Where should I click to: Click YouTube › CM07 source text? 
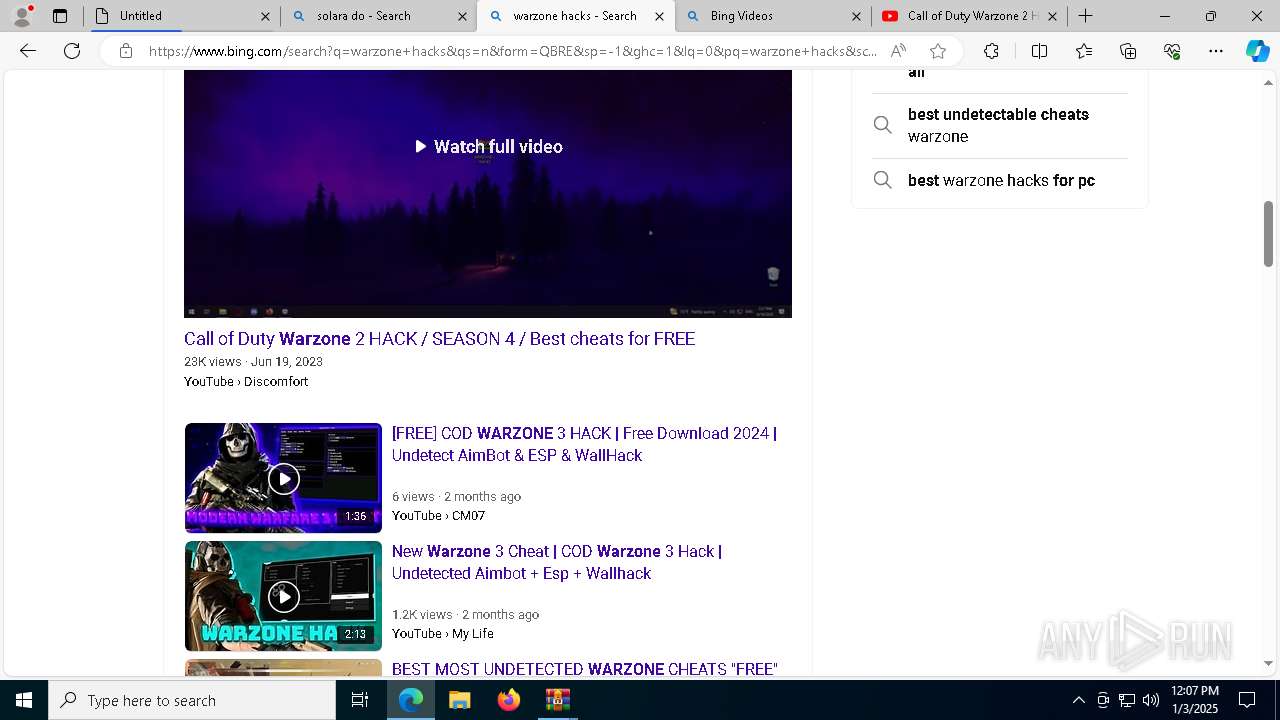click(438, 516)
